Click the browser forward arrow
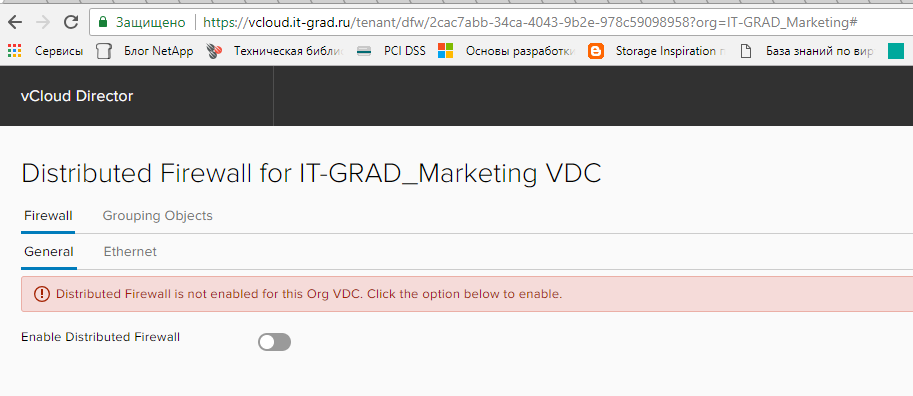Image resolution: width=913 pixels, height=396 pixels. pos(43,23)
